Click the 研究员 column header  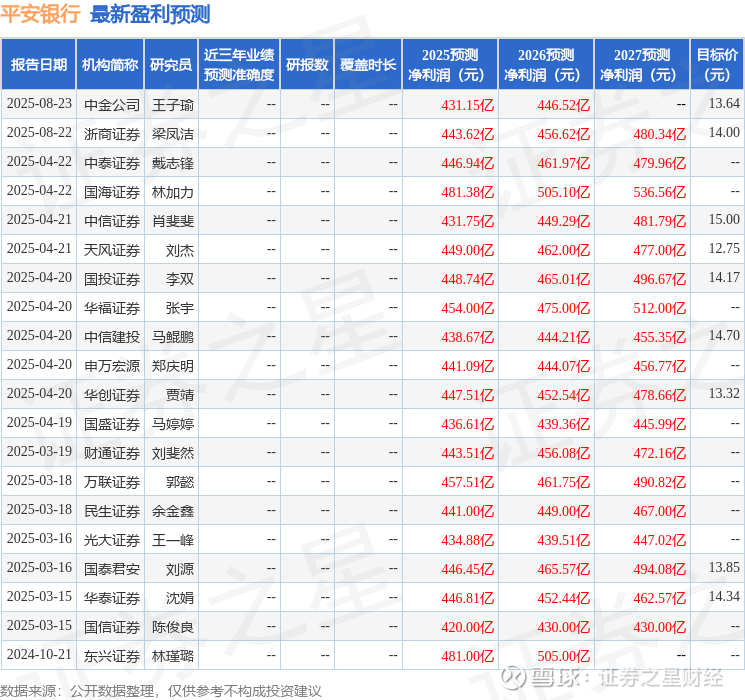click(x=171, y=65)
